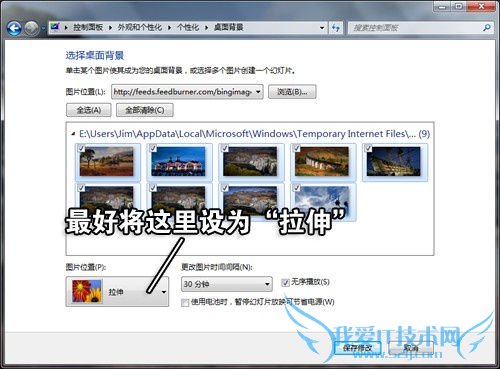500x369 pixels.
Task: Click the 保存修改 button
Action: click(x=358, y=348)
